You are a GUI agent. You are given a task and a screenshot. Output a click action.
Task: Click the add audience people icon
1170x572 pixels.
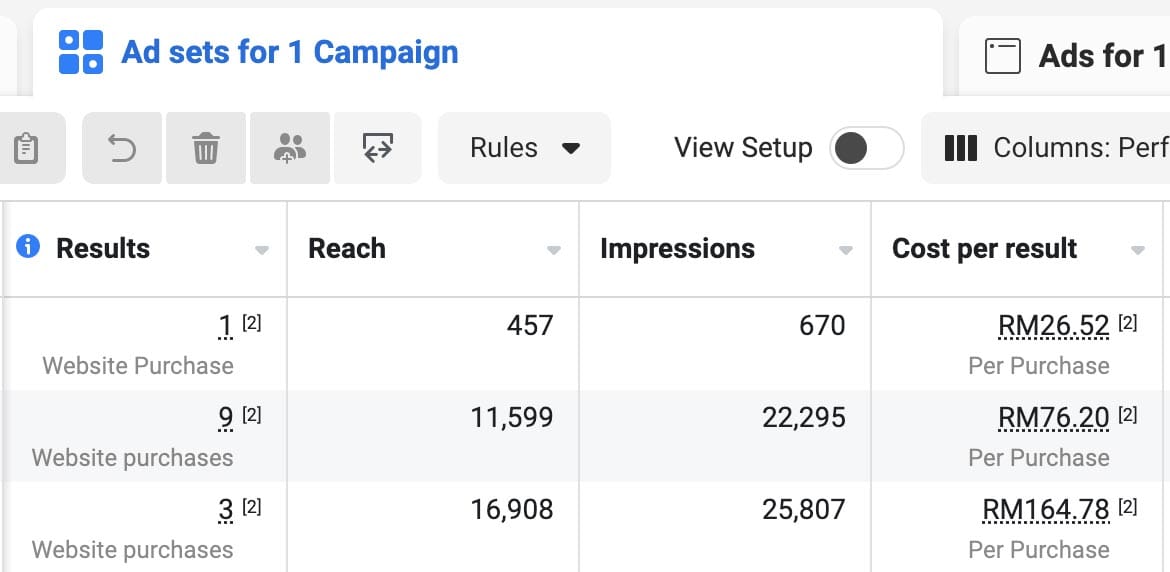290,148
